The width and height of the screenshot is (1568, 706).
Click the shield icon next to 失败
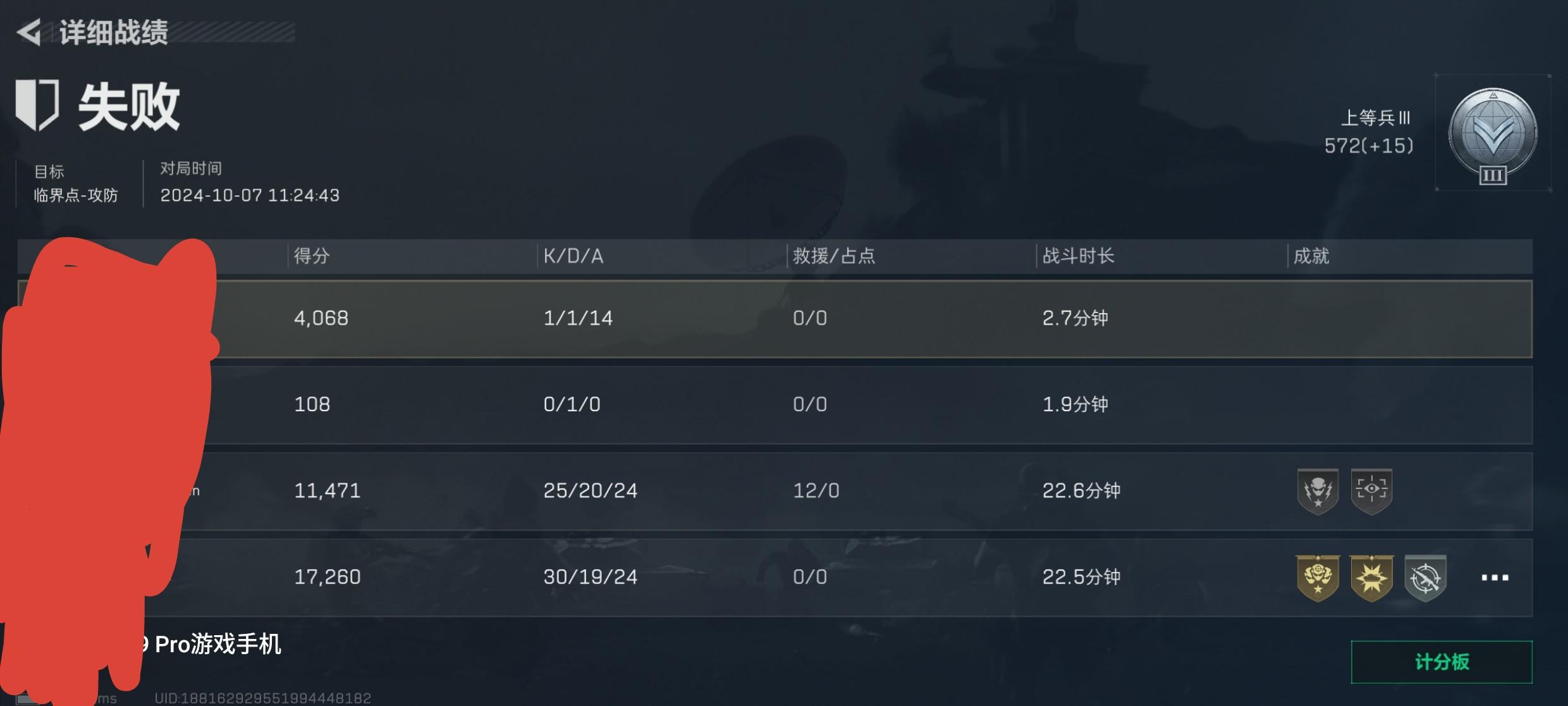pyautogui.click(x=37, y=104)
